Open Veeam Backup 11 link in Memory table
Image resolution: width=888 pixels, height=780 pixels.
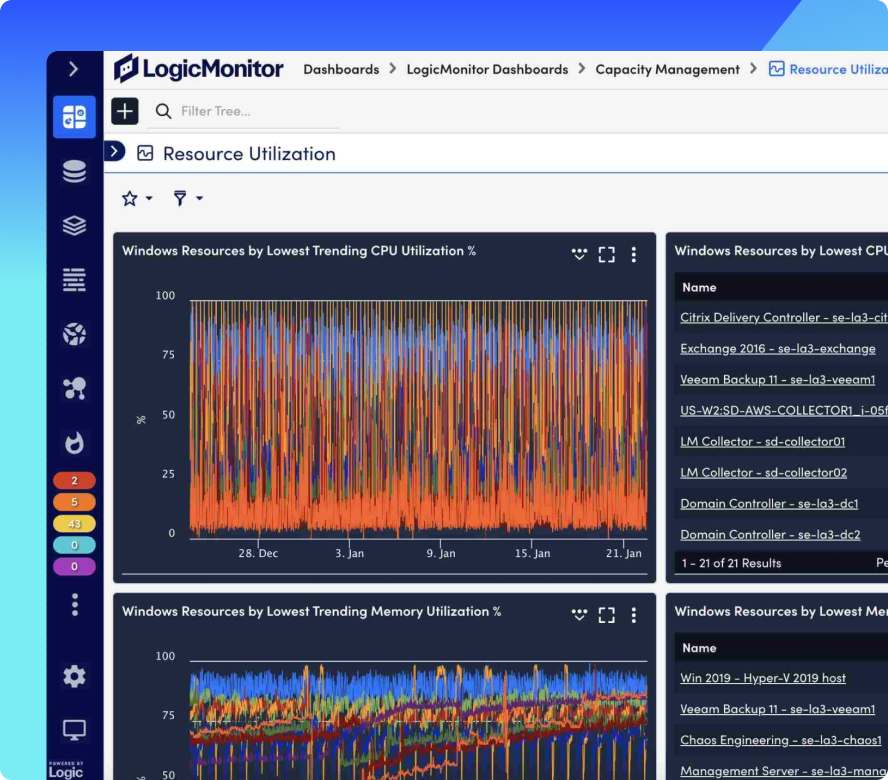(778, 709)
